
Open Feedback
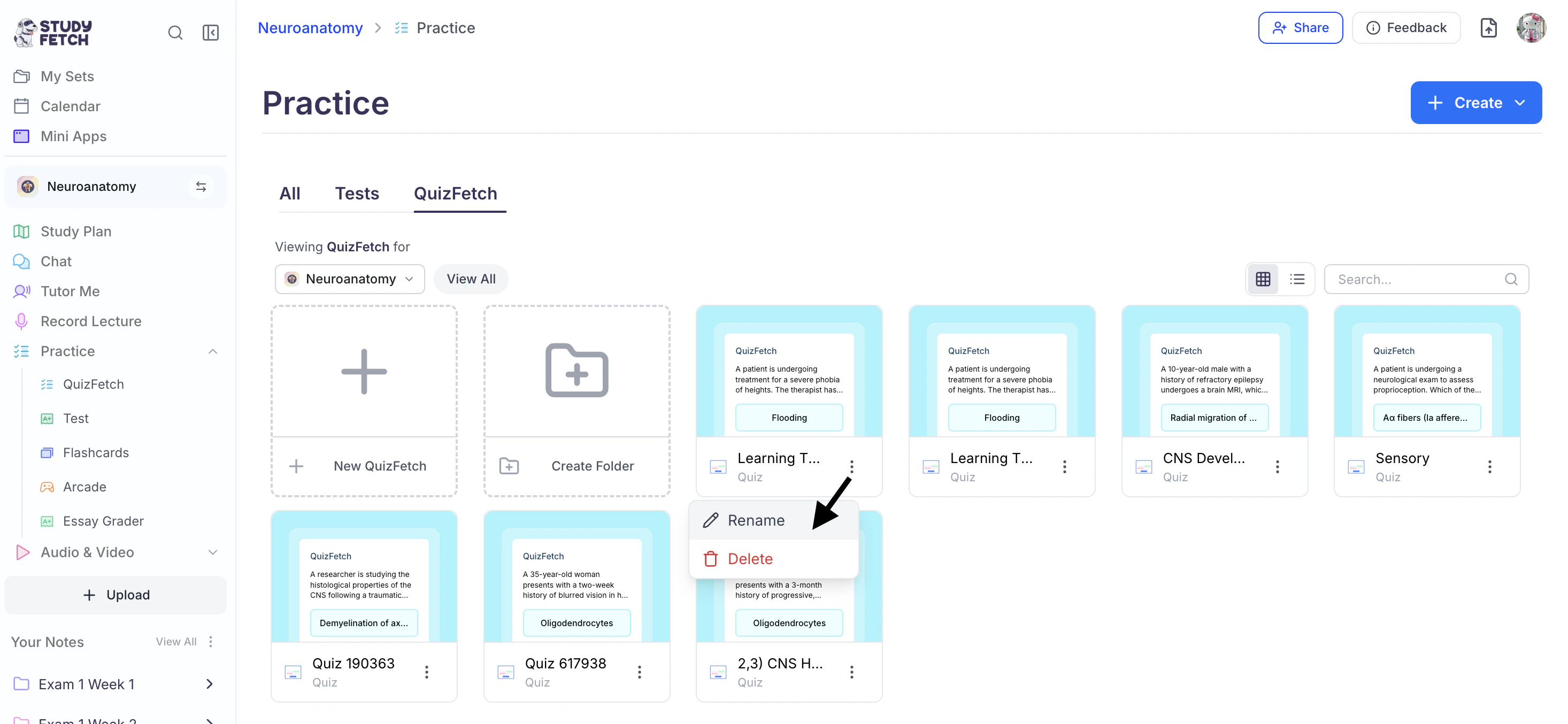pos(1406,27)
